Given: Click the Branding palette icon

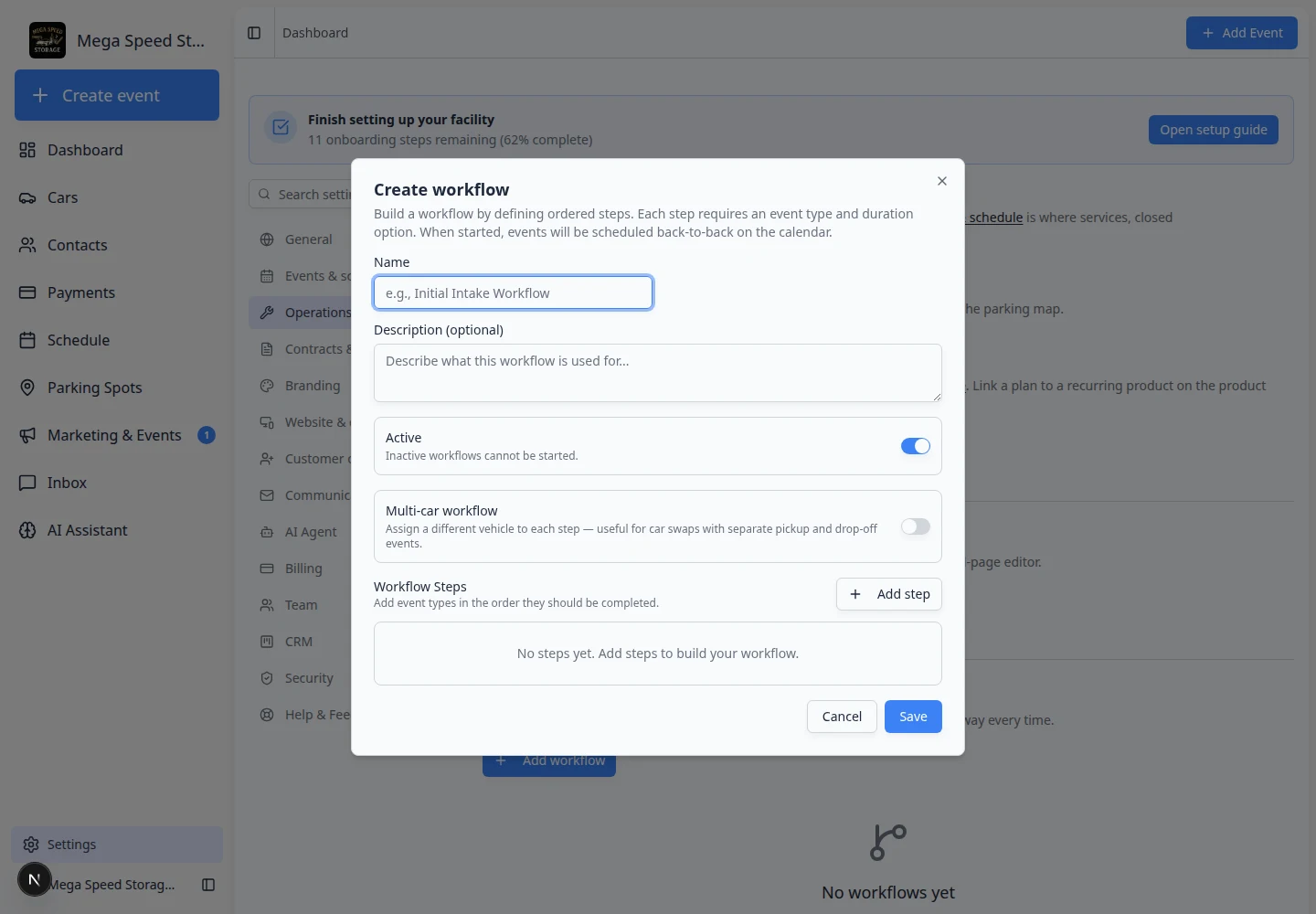Looking at the screenshot, I should tap(267, 386).
